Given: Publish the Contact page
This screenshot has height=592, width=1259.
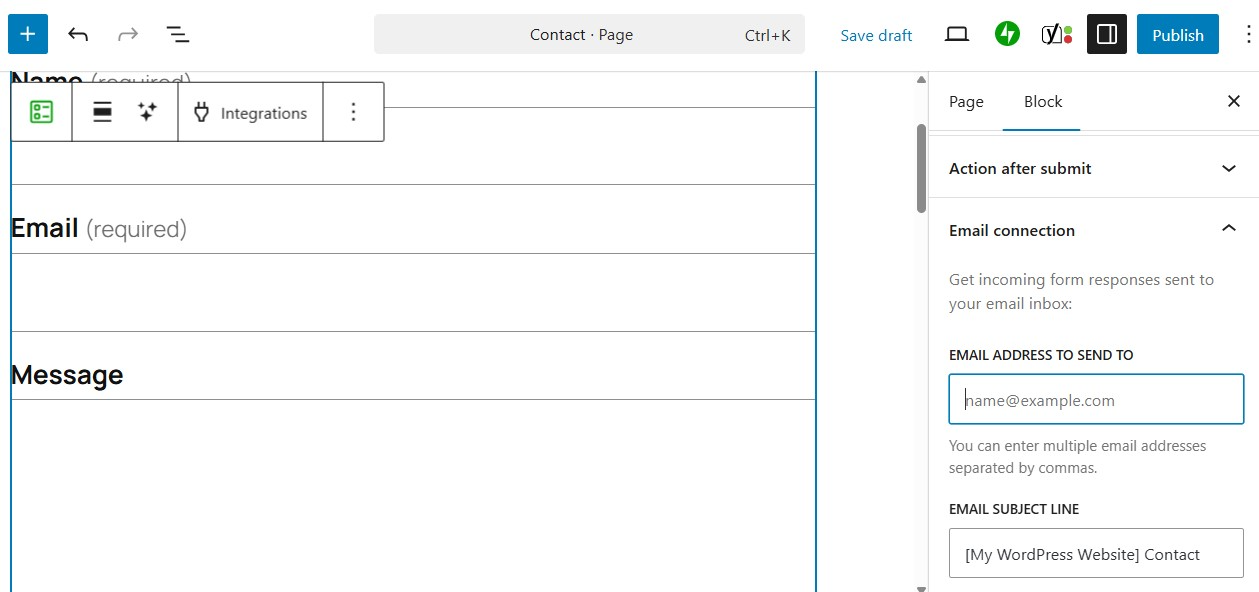Looking at the screenshot, I should pos(1177,34).
